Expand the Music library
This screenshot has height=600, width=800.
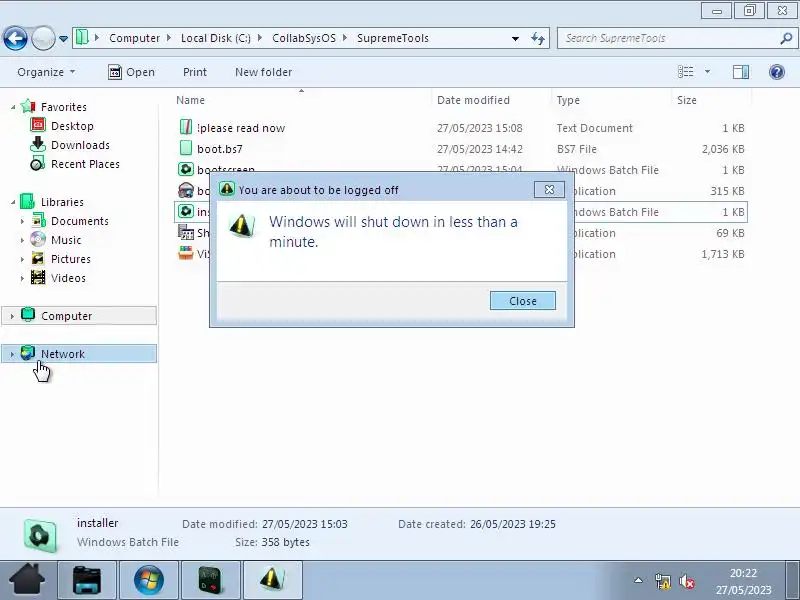point(22,240)
